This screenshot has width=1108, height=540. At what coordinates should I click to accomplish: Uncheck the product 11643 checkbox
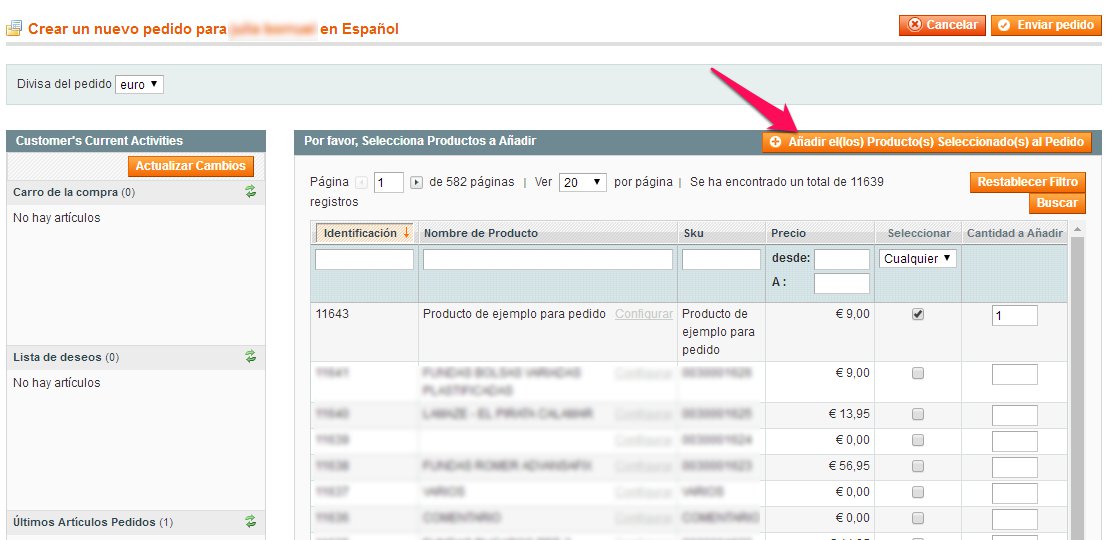[x=918, y=314]
